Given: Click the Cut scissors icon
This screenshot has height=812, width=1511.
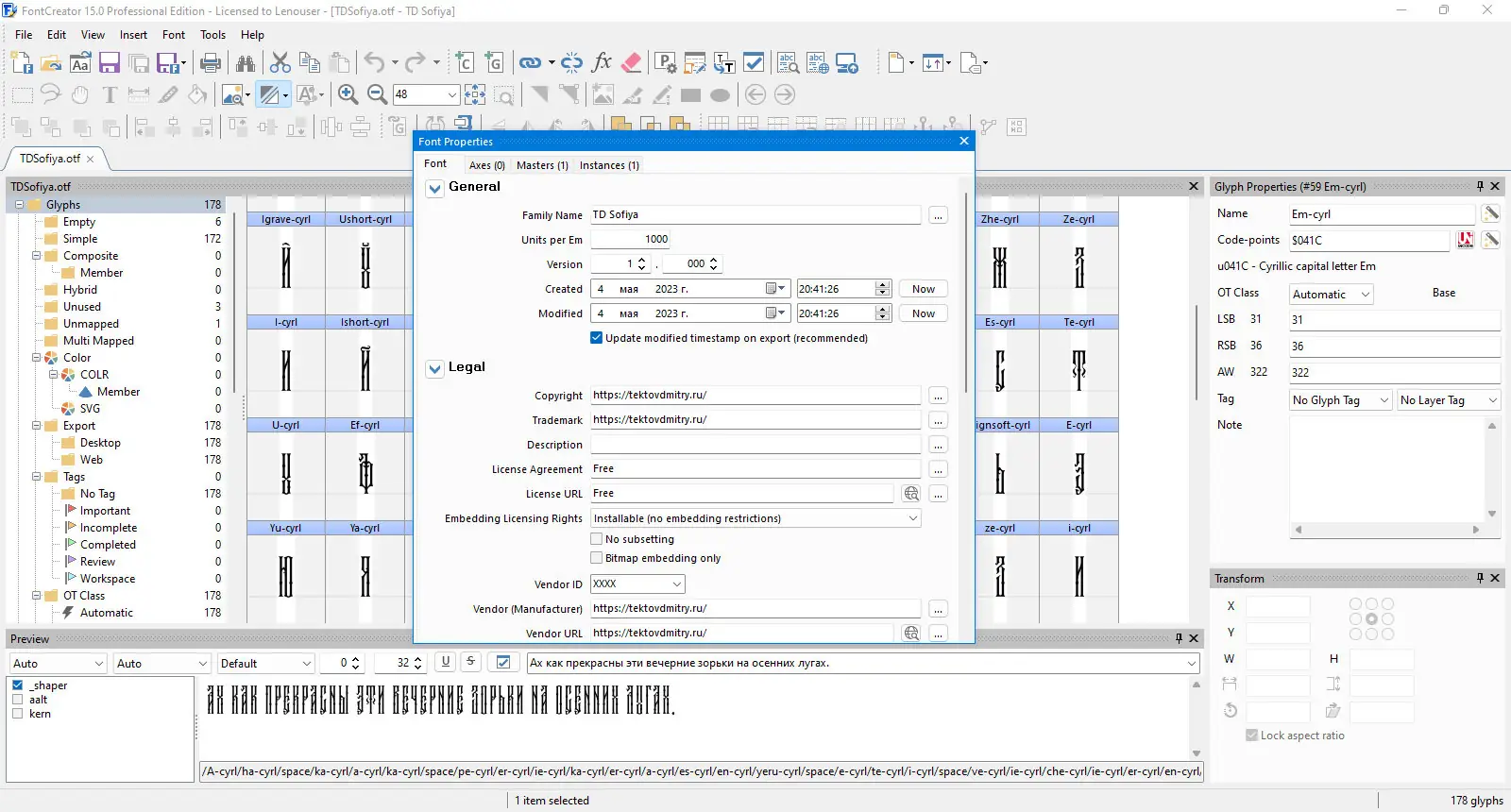Looking at the screenshot, I should pyautogui.click(x=280, y=63).
